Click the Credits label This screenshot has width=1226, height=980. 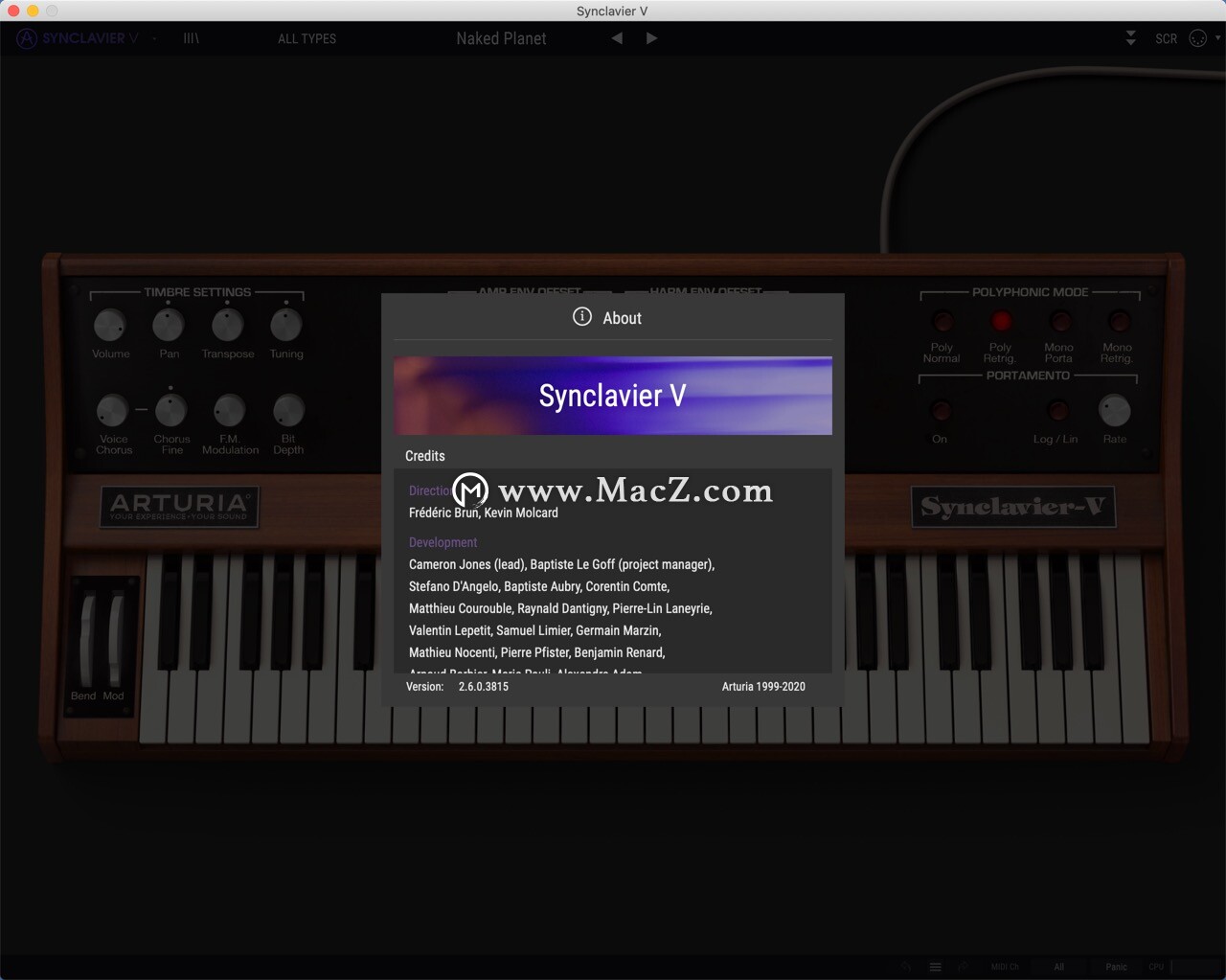click(x=424, y=456)
